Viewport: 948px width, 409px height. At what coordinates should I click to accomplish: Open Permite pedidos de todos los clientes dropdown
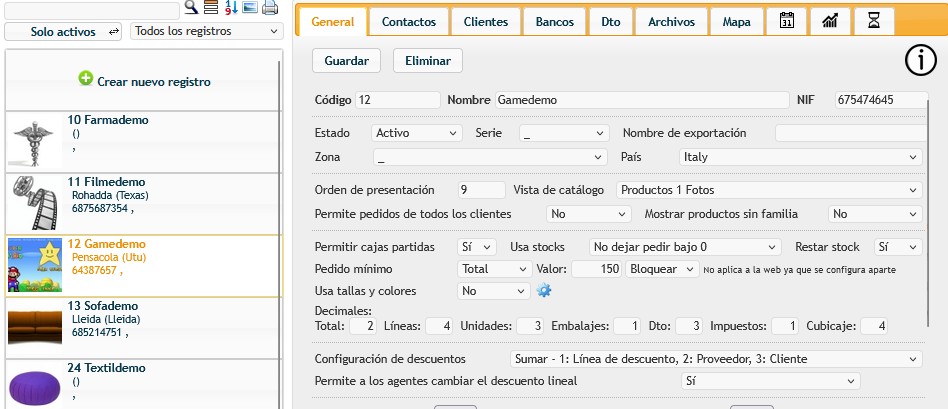pyautogui.click(x=588, y=214)
